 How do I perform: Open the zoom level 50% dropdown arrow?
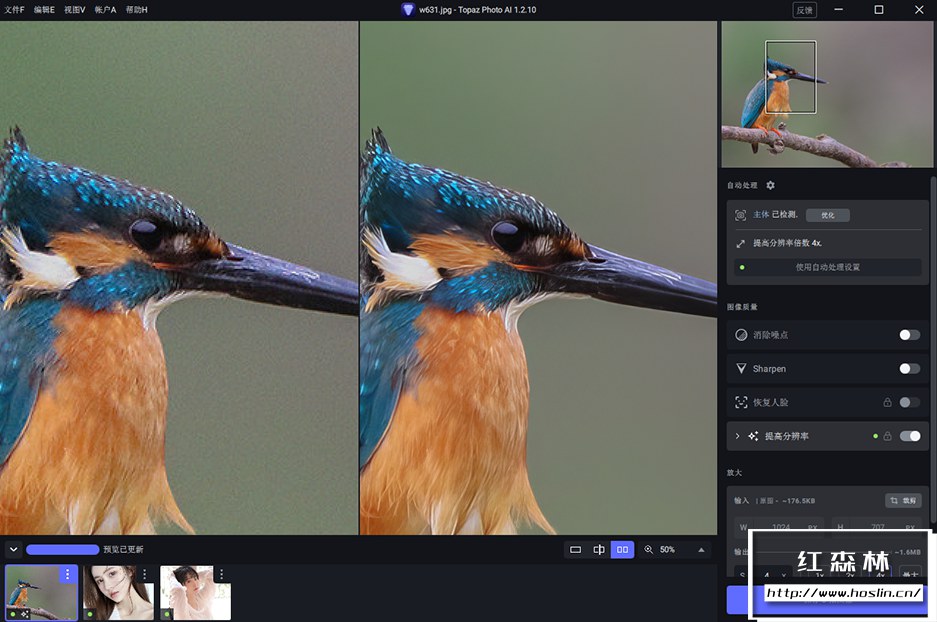[701, 550]
